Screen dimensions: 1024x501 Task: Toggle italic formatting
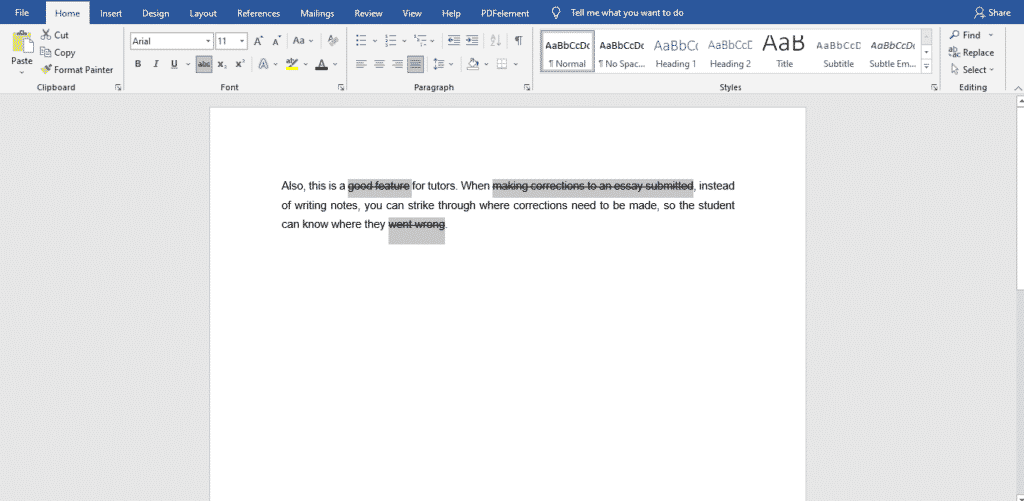155,64
